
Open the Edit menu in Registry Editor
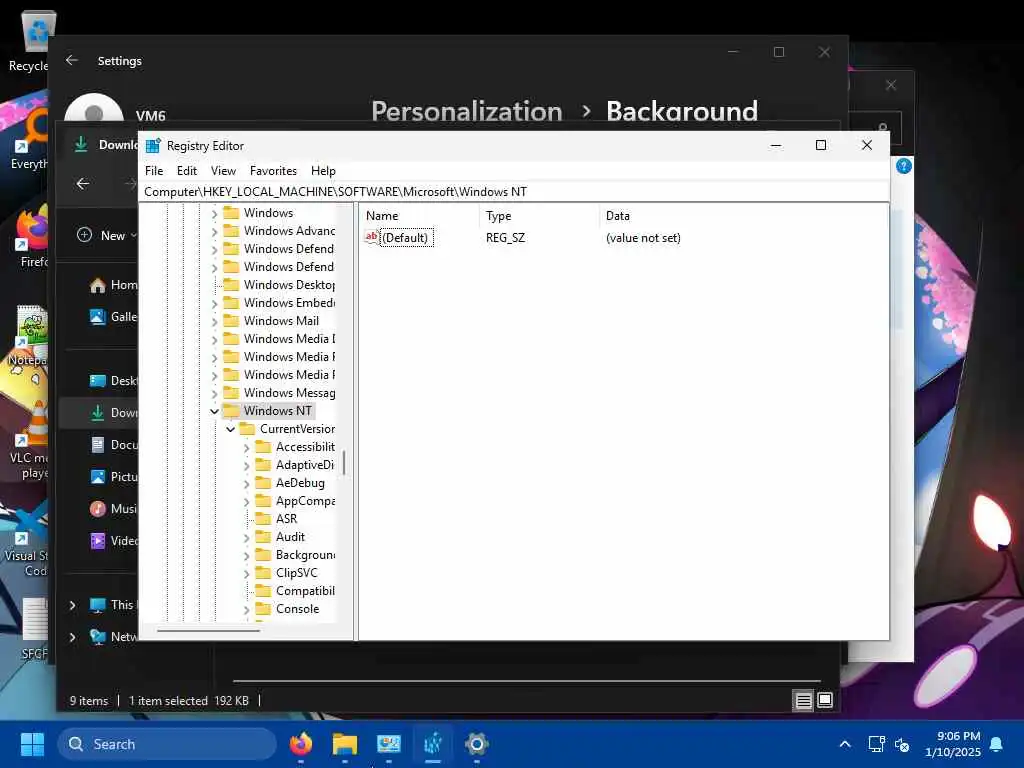click(187, 170)
